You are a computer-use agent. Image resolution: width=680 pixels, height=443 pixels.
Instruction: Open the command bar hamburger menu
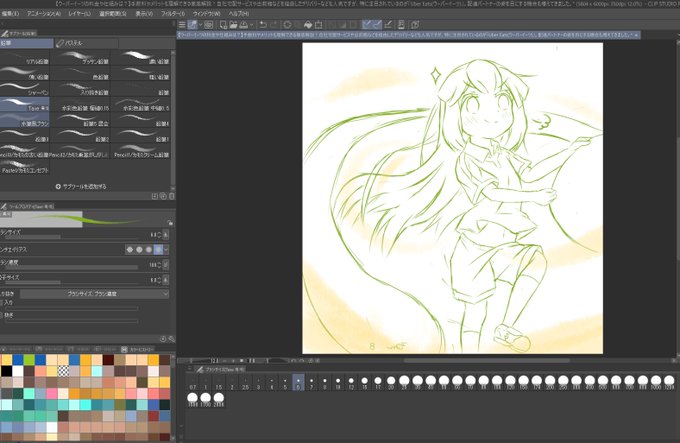point(182,25)
